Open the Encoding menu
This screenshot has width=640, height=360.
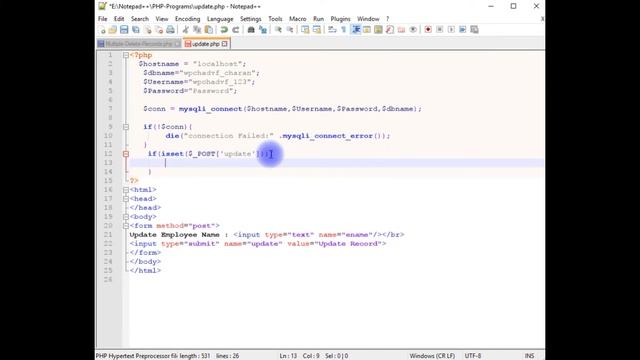187,19
